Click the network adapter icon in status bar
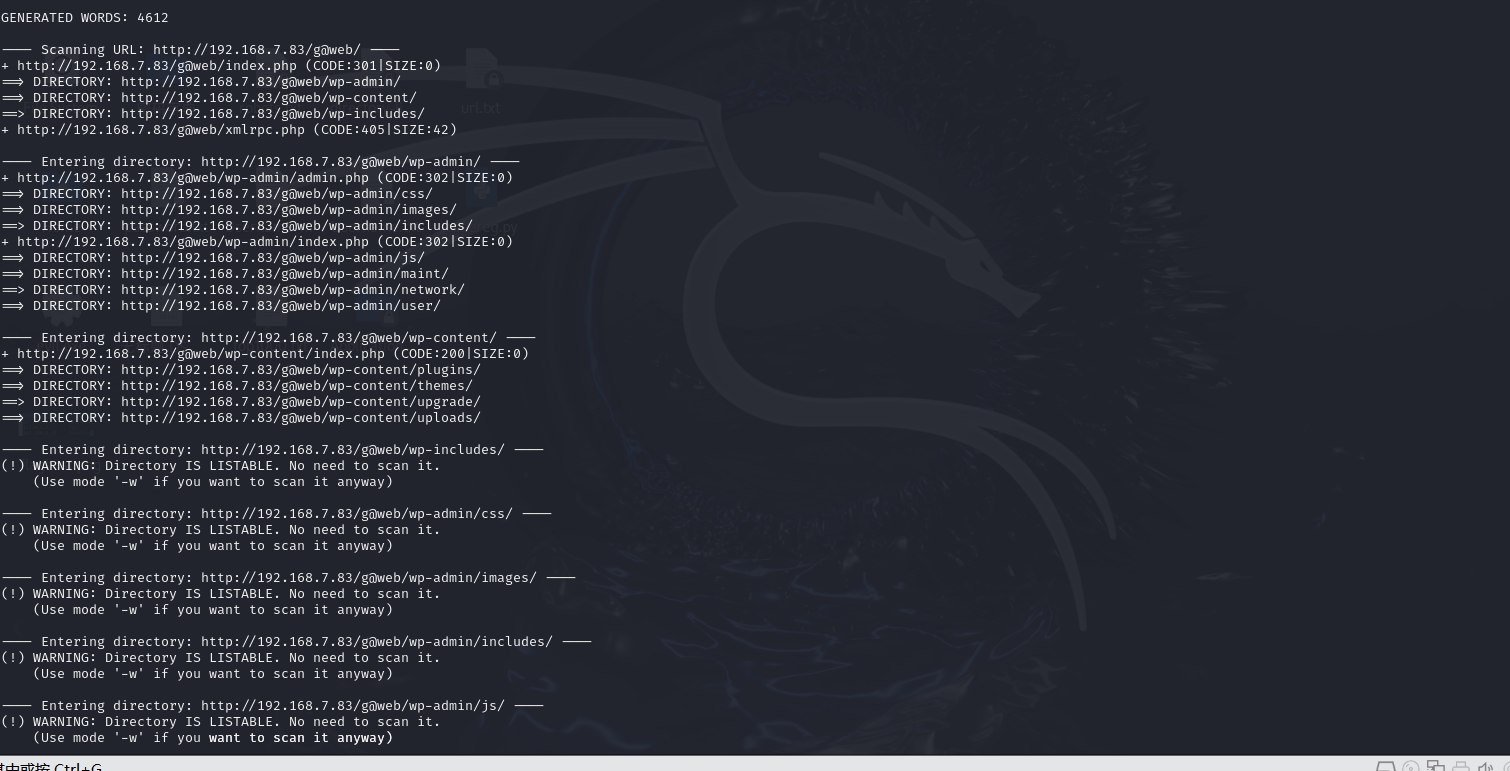This screenshot has width=1510, height=771. coord(1435,765)
